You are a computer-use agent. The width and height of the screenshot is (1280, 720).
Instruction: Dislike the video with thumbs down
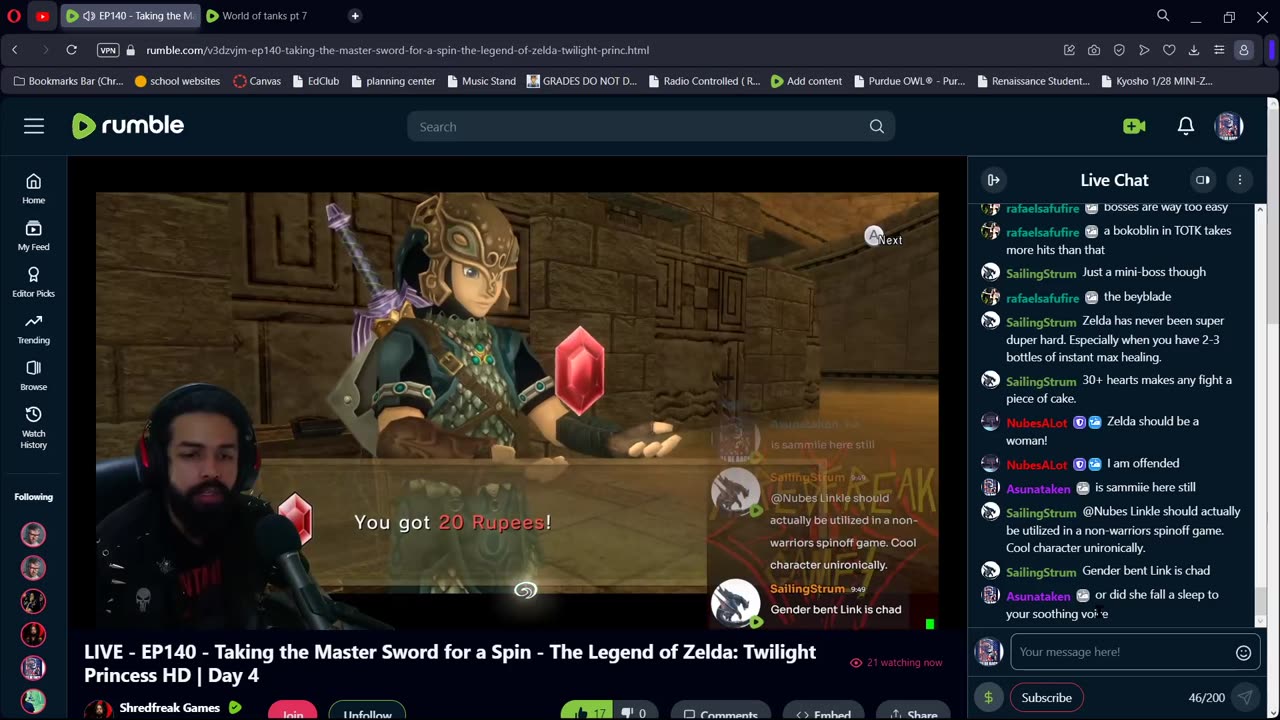point(634,713)
